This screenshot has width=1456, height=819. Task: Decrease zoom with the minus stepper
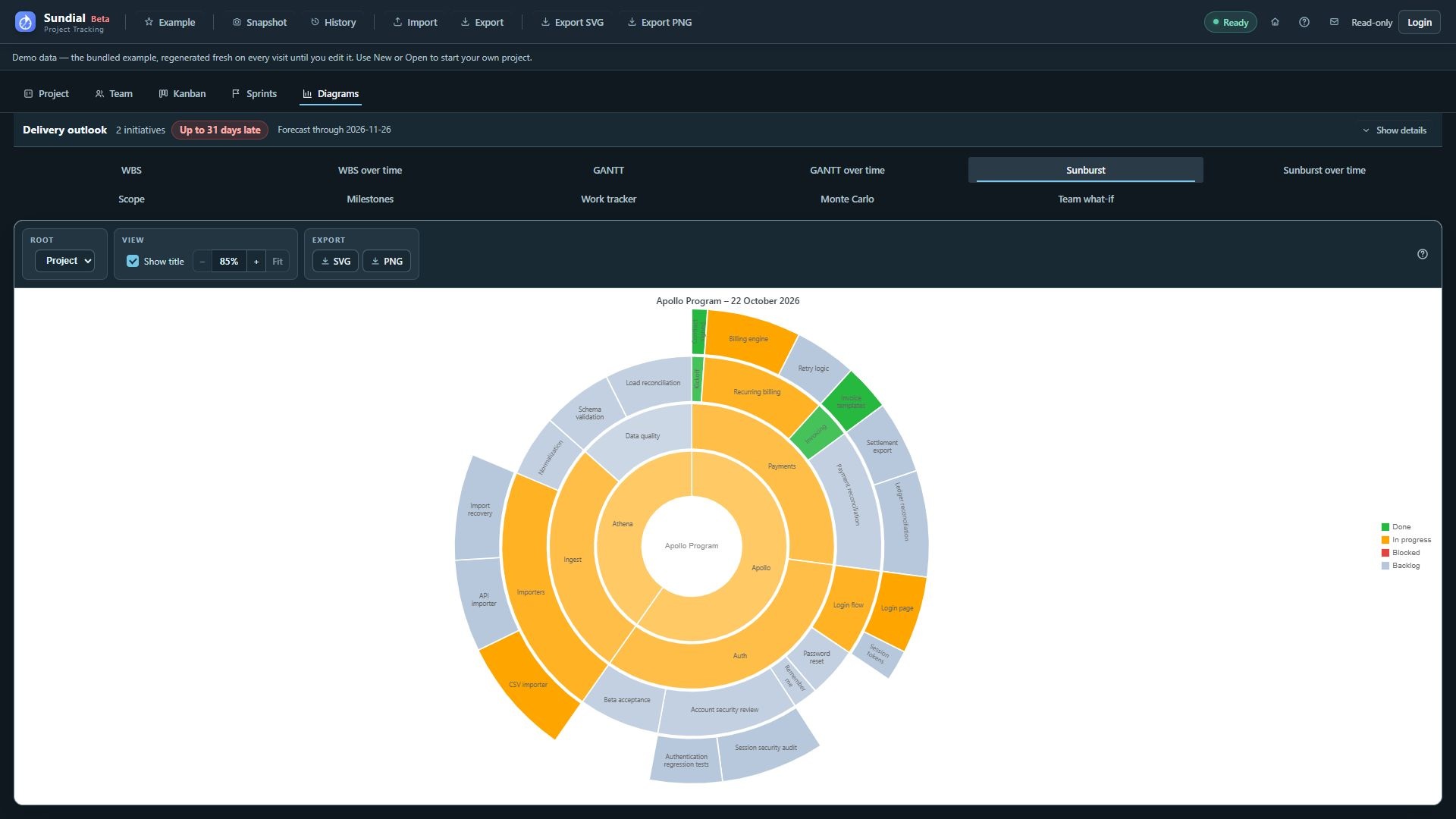(x=202, y=262)
